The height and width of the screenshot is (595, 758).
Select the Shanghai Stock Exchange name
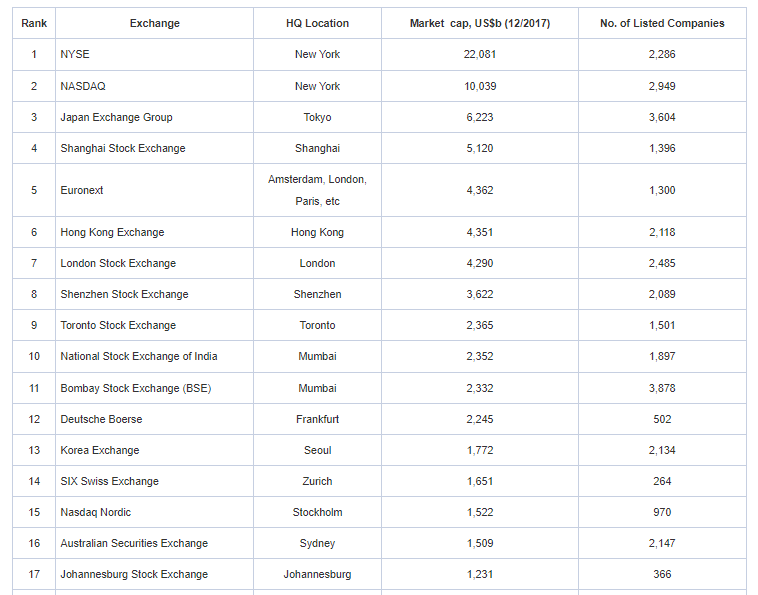click(x=123, y=148)
